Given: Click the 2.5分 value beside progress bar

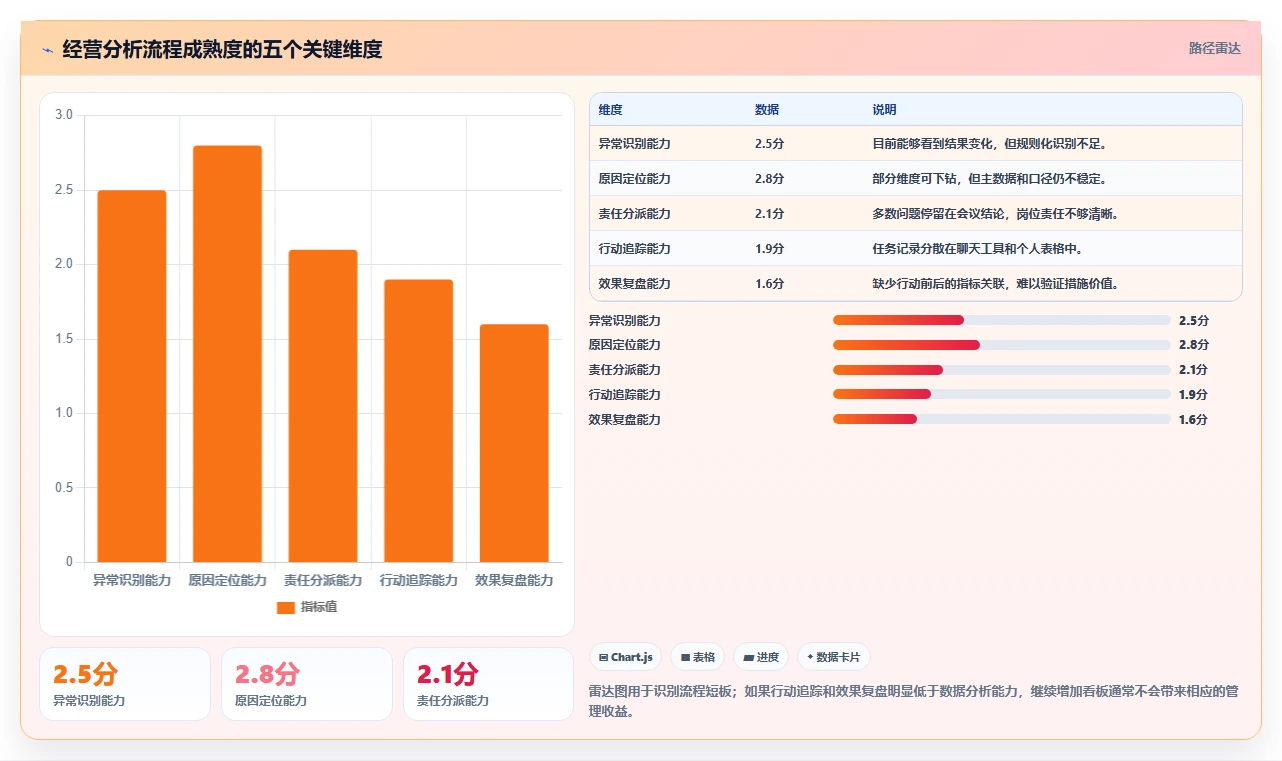Looking at the screenshot, I should point(1193,321).
